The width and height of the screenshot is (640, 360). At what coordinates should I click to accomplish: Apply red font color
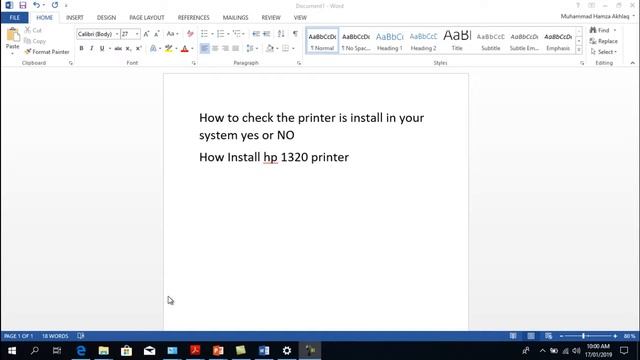pyautogui.click(x=184, y=49)
